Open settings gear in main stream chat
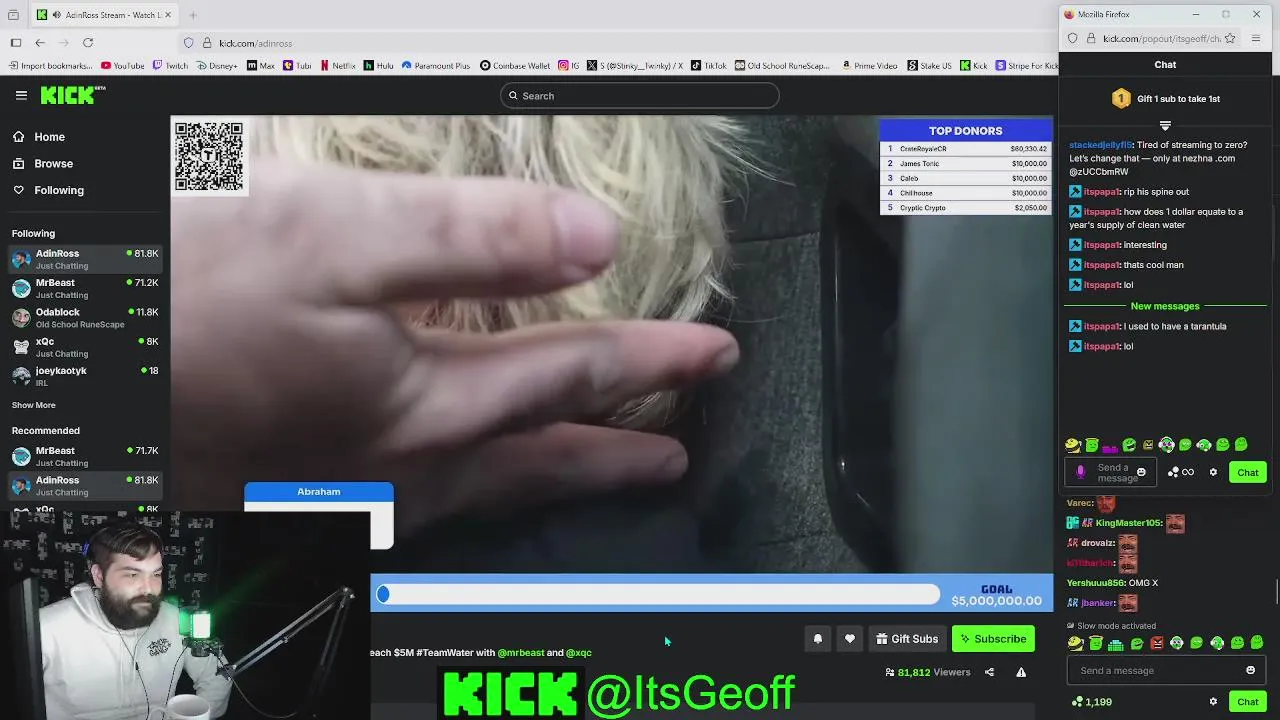Viewport: 1280px width, 720px height. tap(1213, 702)
